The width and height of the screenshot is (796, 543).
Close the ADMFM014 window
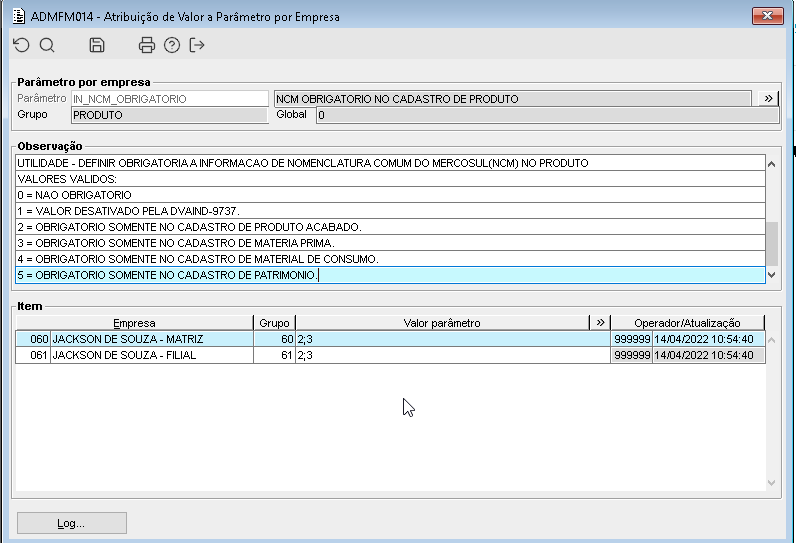767,16
